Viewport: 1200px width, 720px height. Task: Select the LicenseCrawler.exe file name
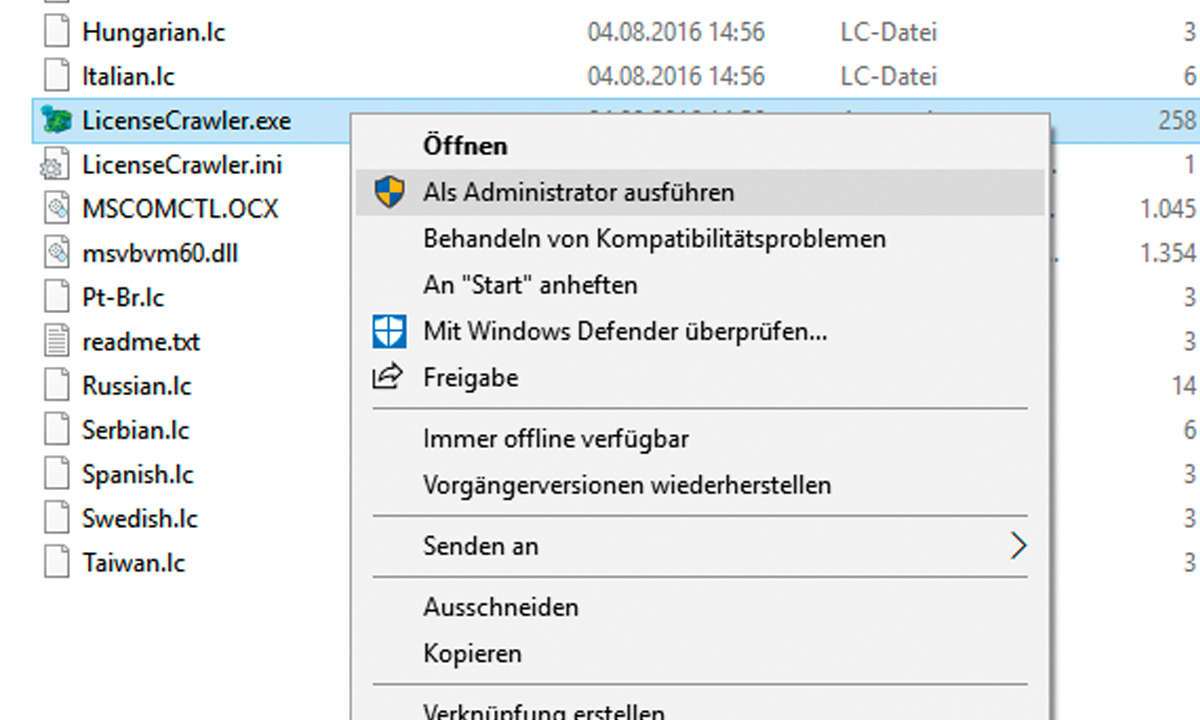click(x=186, y=121)
